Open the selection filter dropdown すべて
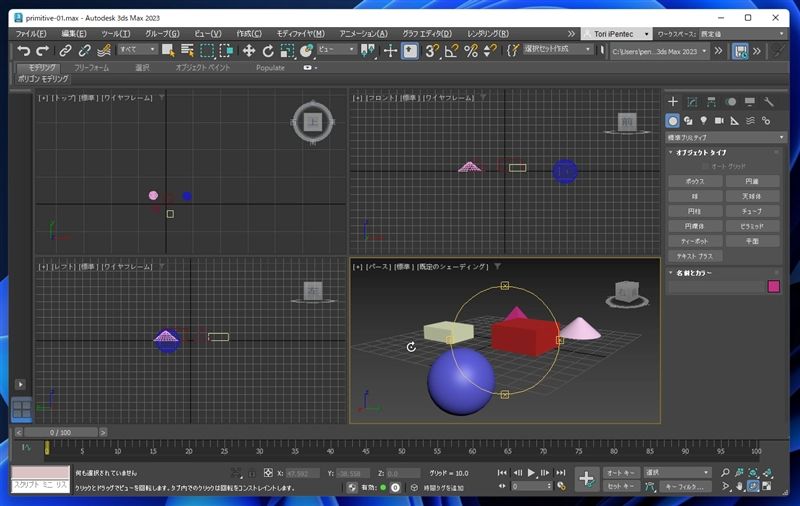The height and width of the screenshot is (506, 800). (x=137, y=49)
